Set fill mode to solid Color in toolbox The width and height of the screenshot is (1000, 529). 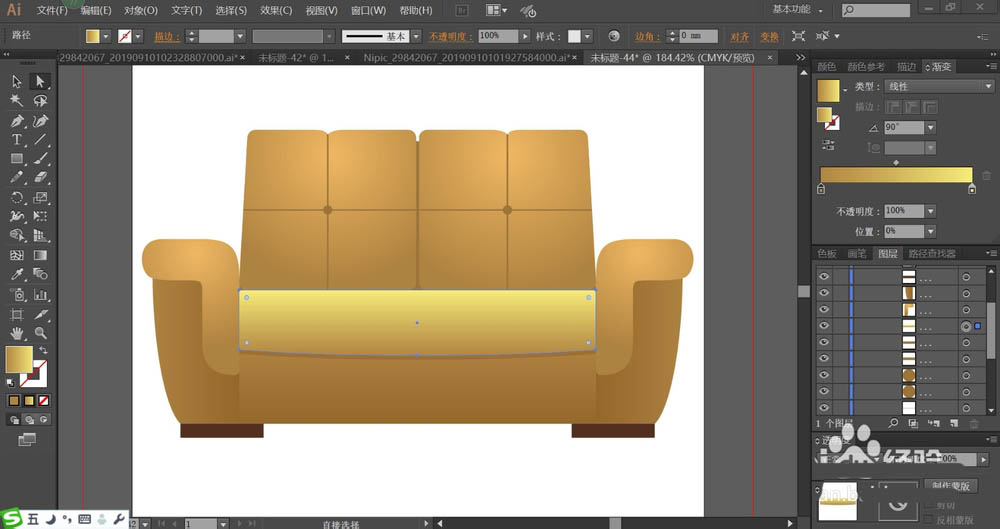click(x=14, y=401)
